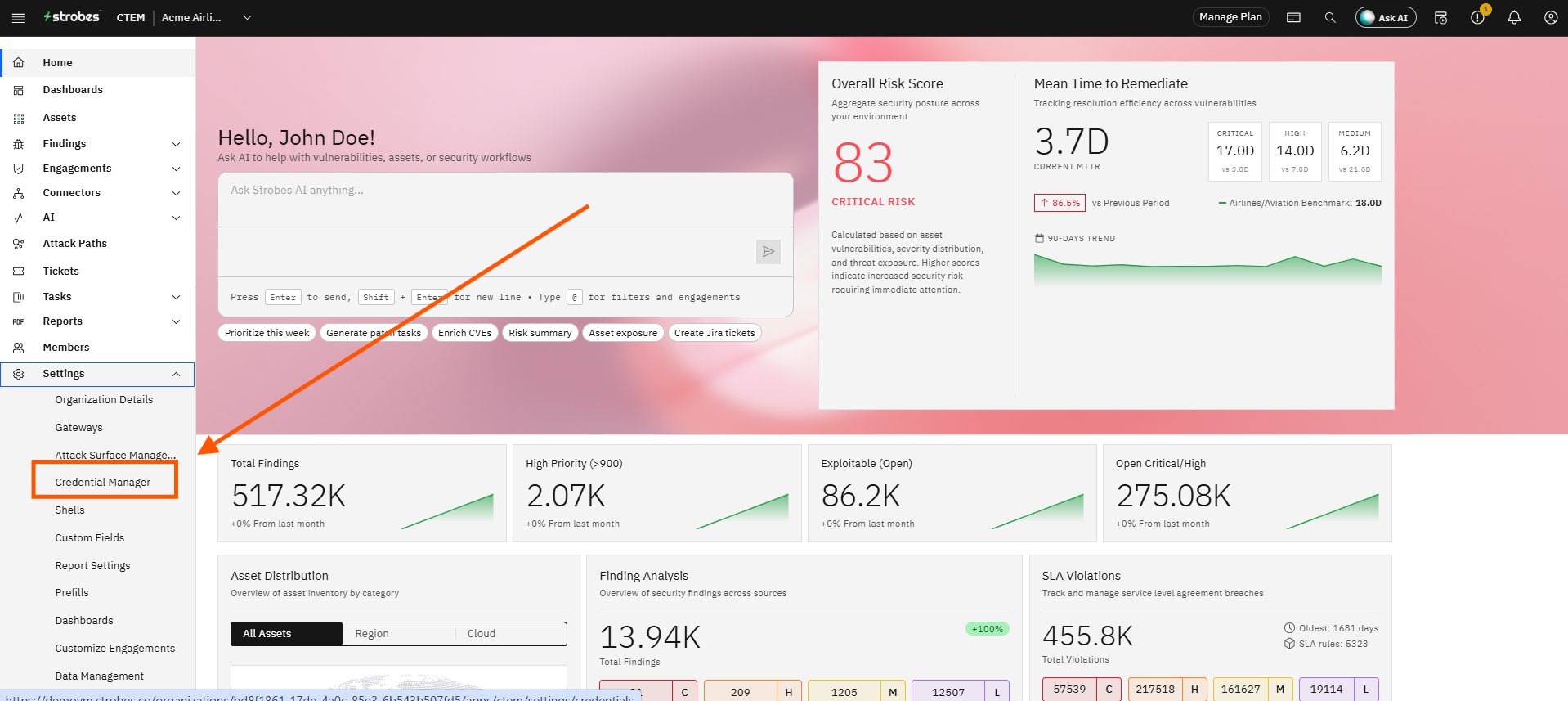Viewport: 1568px width, 701px height.
Task: Open the user profile icon
Action: pos(1551,17)
